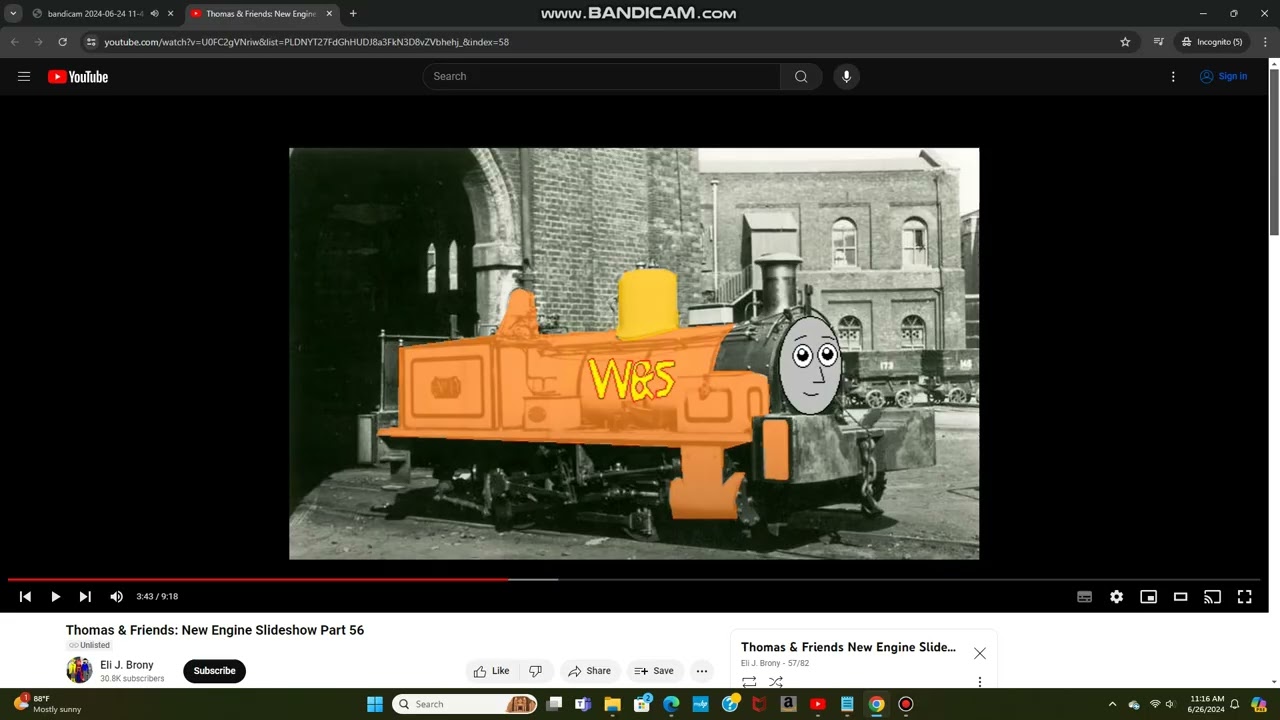1280x720 pixels.
Task: Open the red YouTube taskbar app
Action: [x=817, y=704]
